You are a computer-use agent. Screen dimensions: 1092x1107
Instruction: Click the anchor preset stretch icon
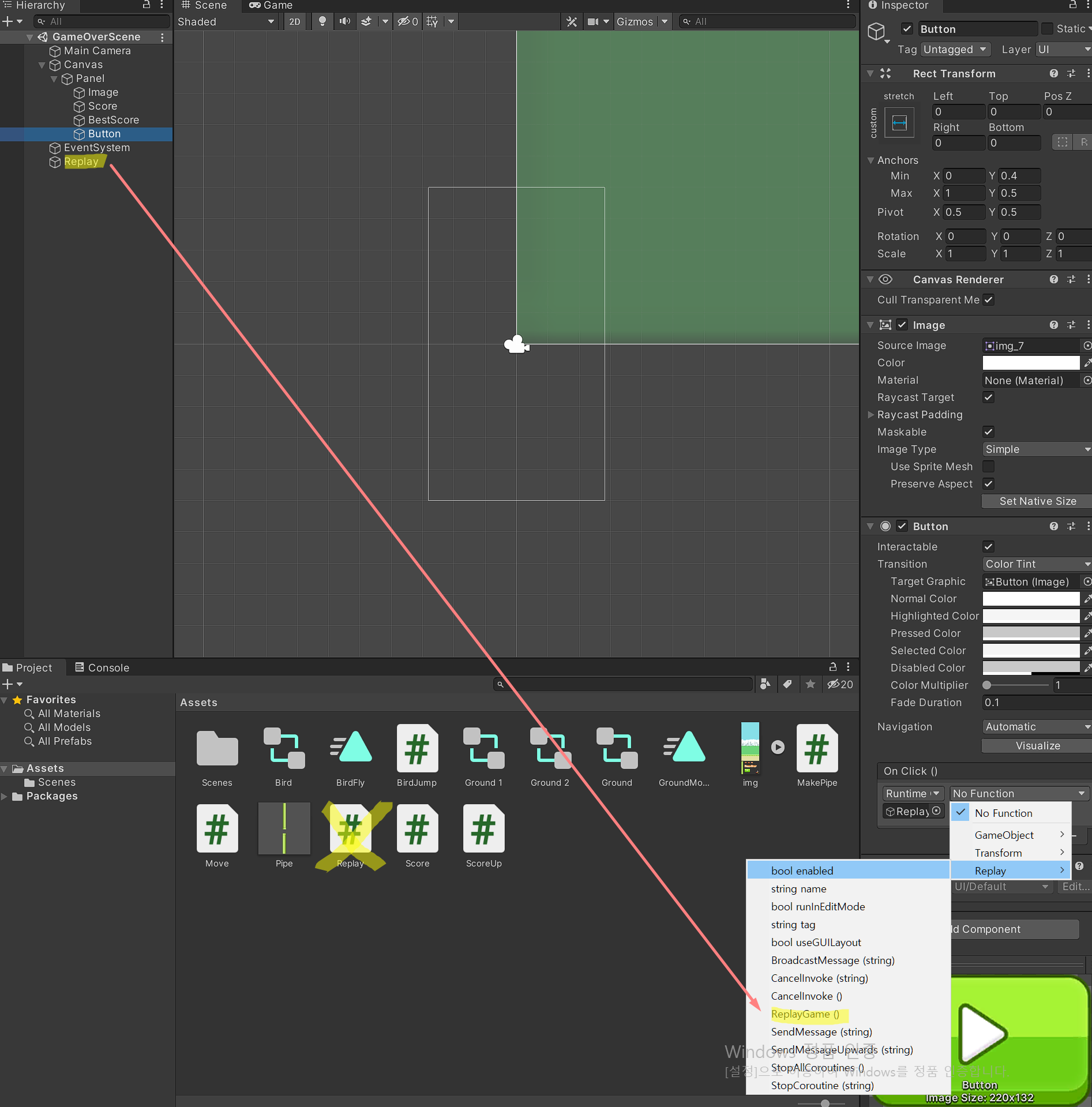(x=899, y=122)
